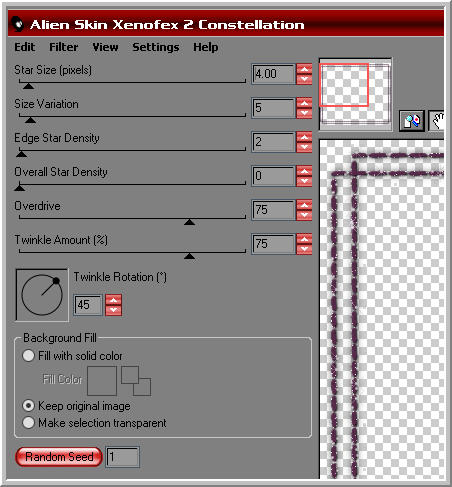452x487 pixels.
Task: Click the Fill Color swatch box
Action: pos(102,381)
